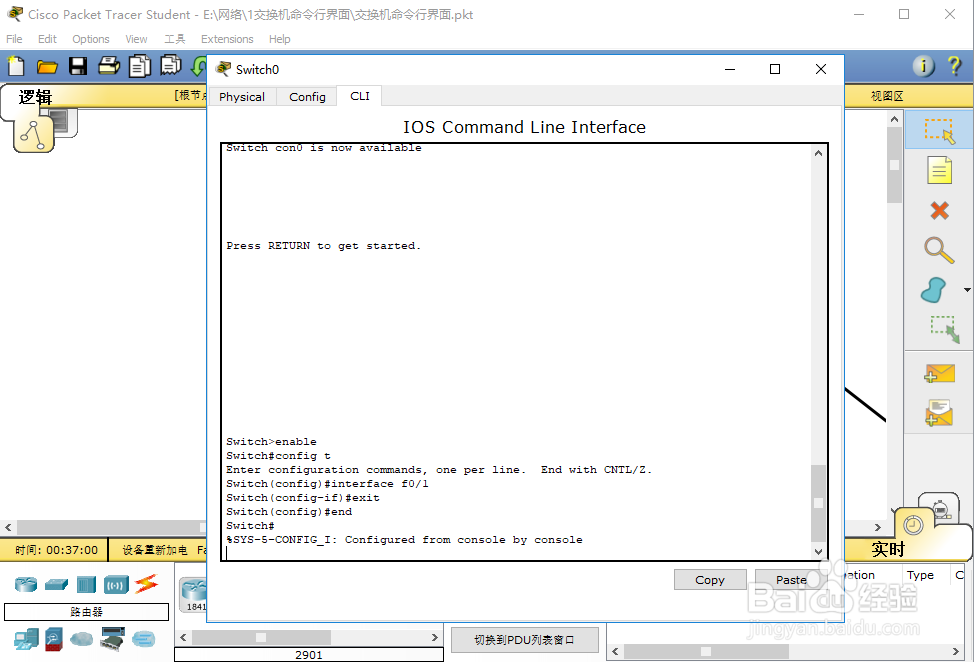Select the Hubs device category icon
The image size is (974, 662).
tap(86, 584)
